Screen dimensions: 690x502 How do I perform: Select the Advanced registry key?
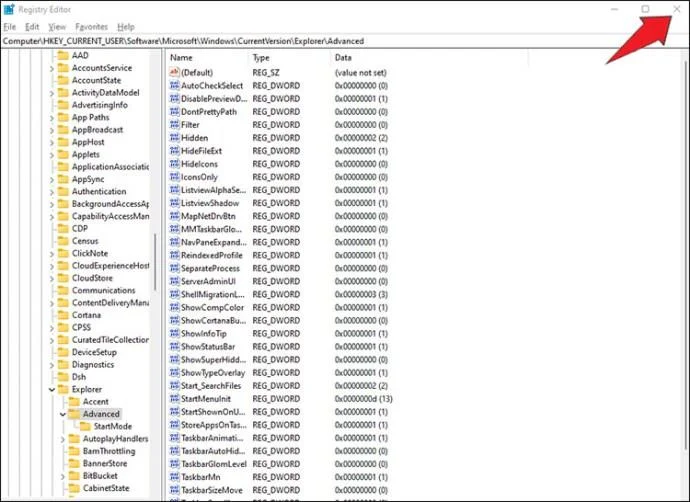point(101,414)
